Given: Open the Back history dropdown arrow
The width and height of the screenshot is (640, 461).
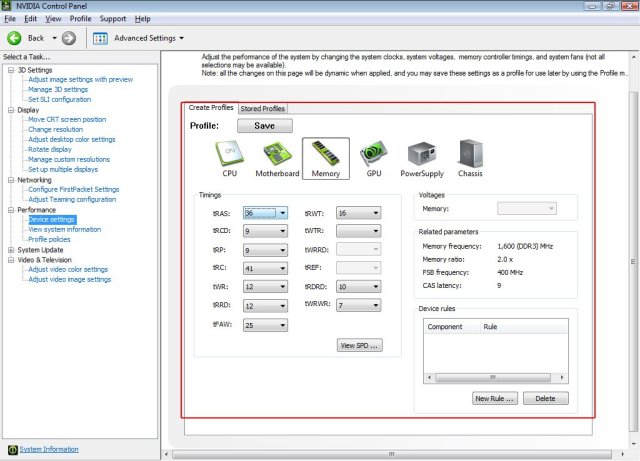Looking at the screenshot, I should (54, 38).
